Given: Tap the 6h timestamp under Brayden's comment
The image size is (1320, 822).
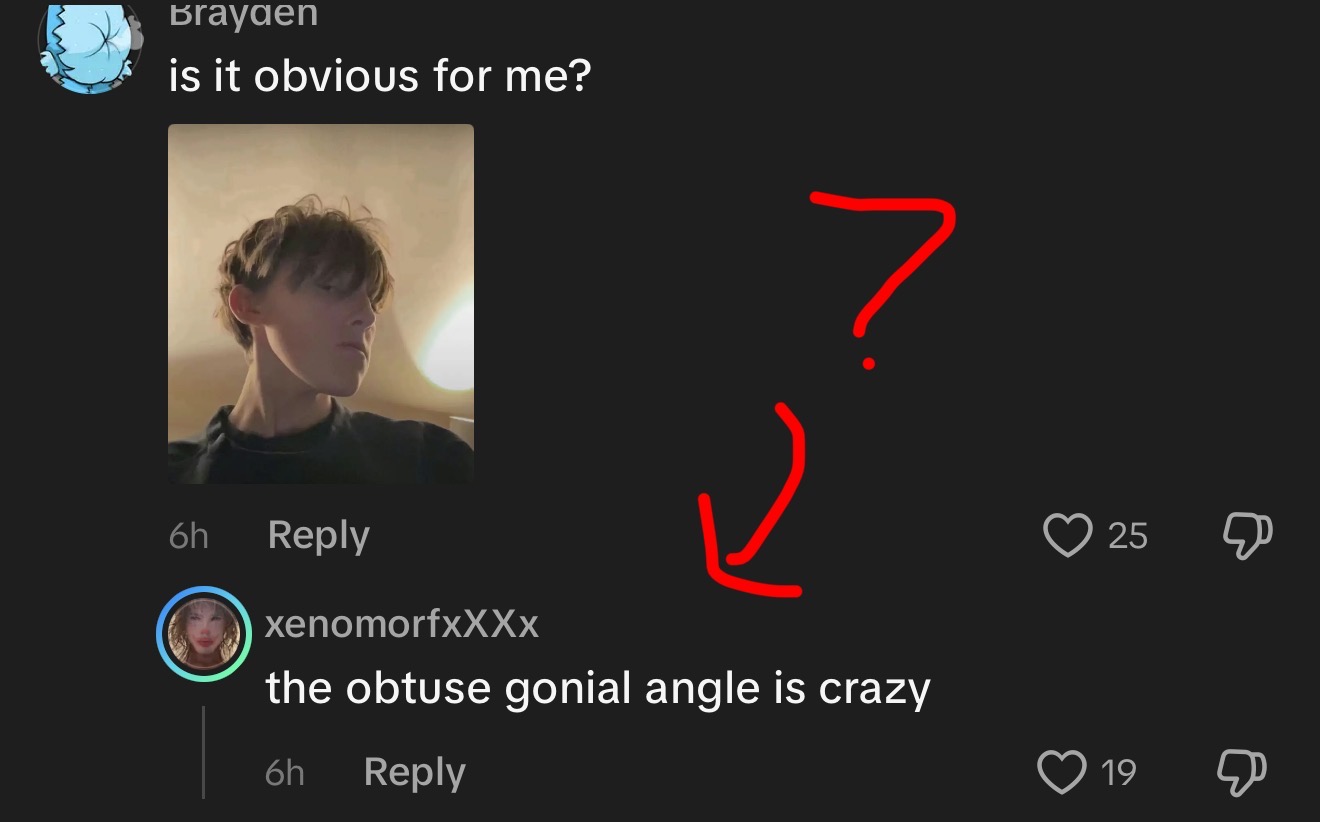Looking at the screenshot, I should tap(189, 537).
